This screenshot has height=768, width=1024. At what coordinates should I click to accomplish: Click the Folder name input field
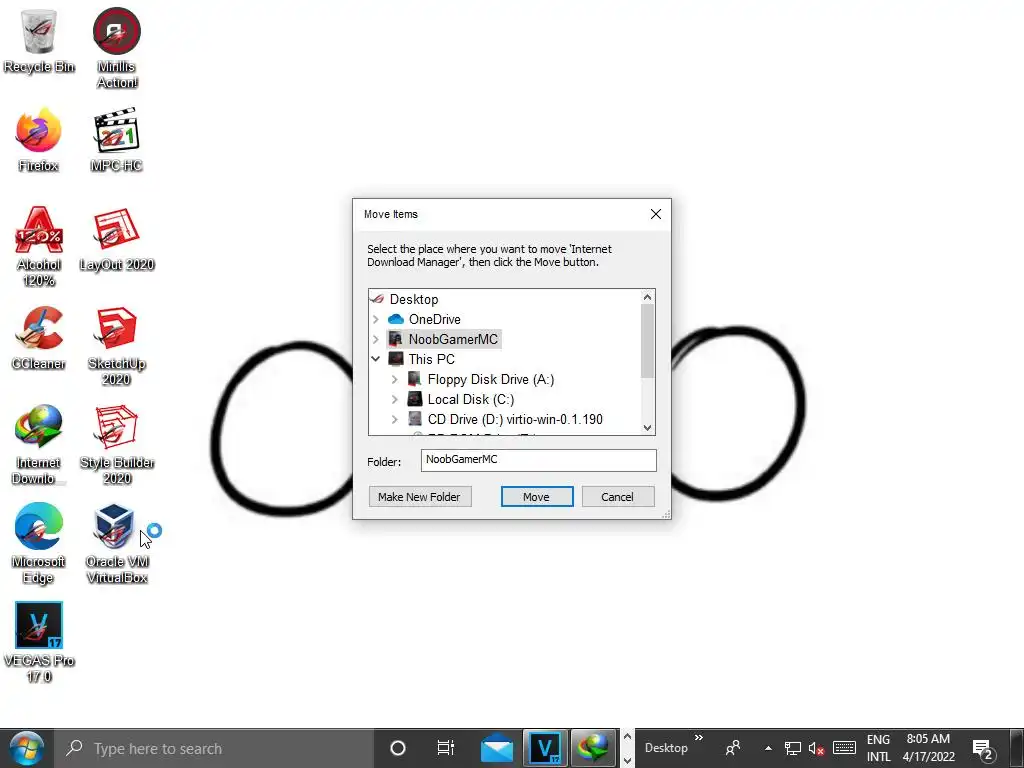click(x=539, y=460)
